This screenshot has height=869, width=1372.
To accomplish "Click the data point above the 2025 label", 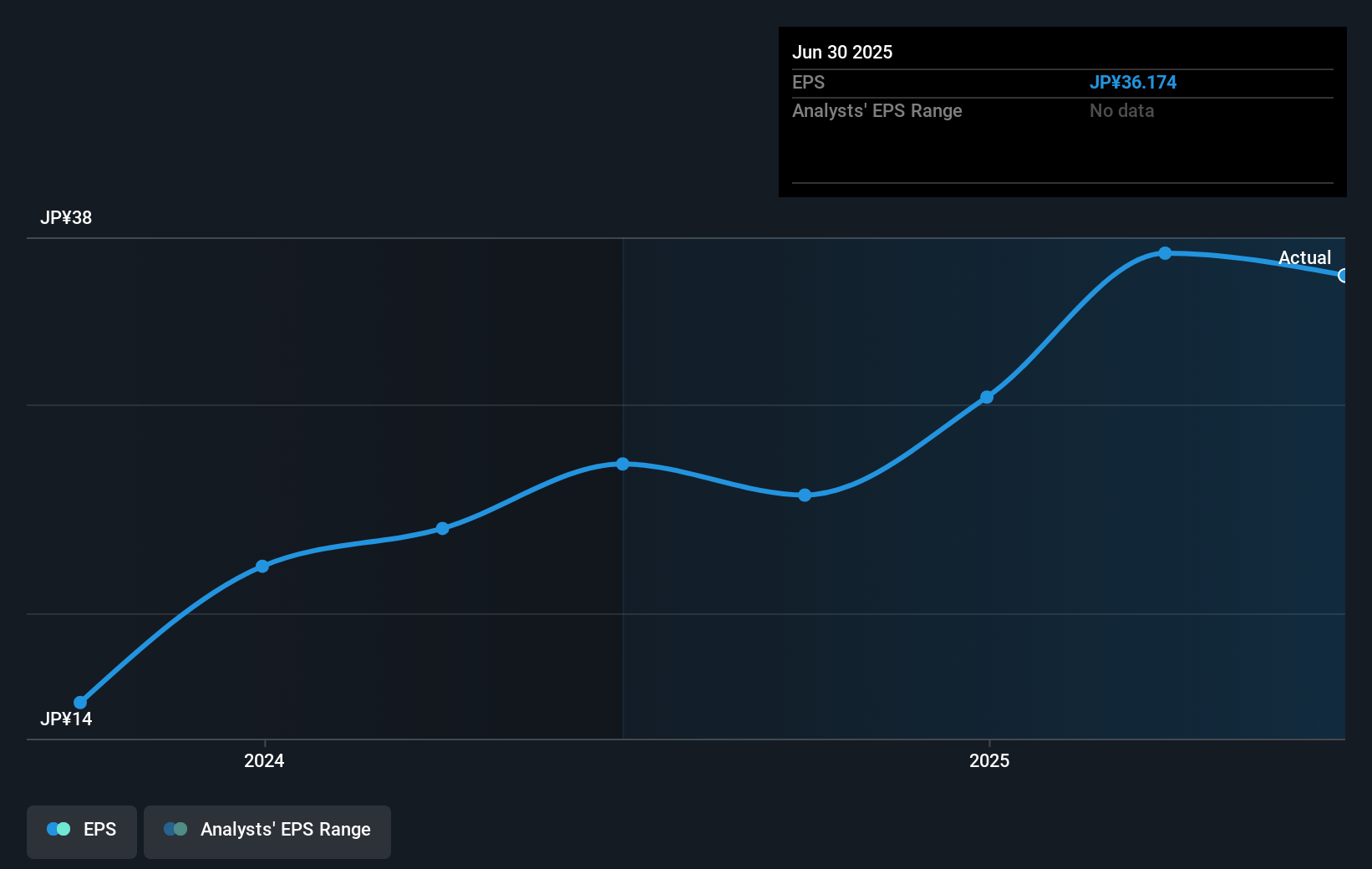I will [x=988, y=398].
